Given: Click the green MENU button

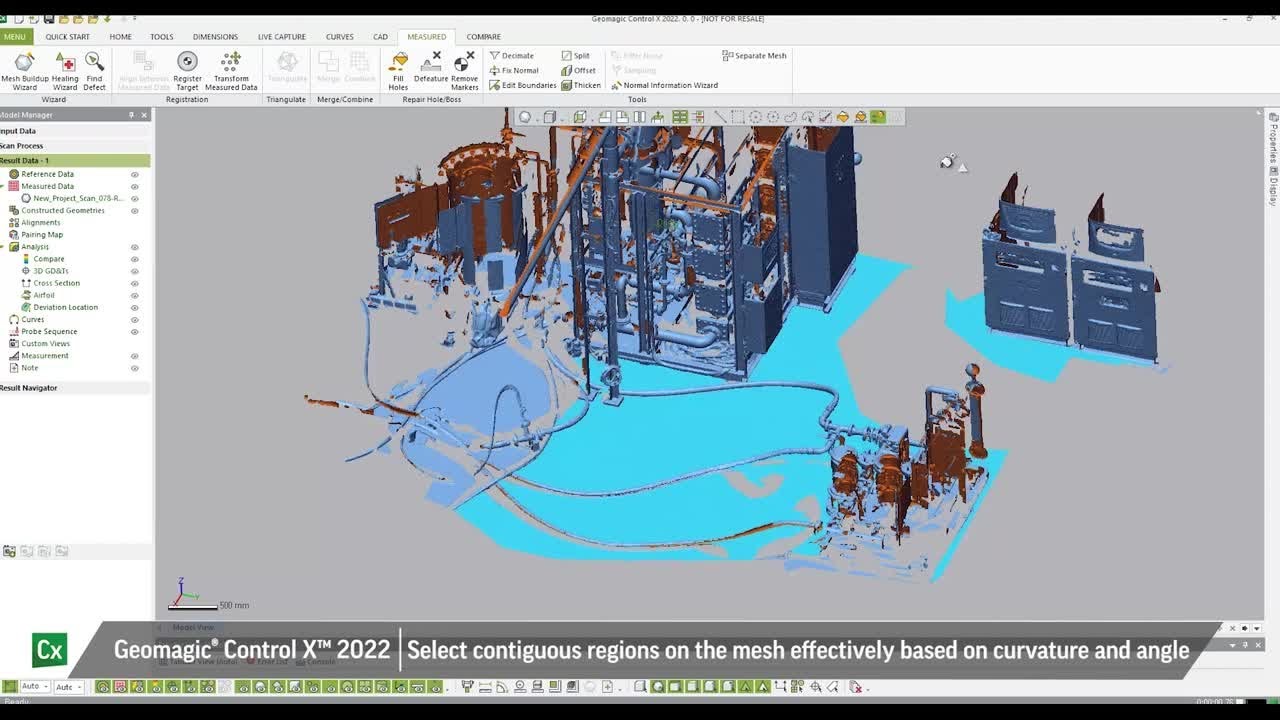Looking at the screenshot, I should tap(14, 37).
